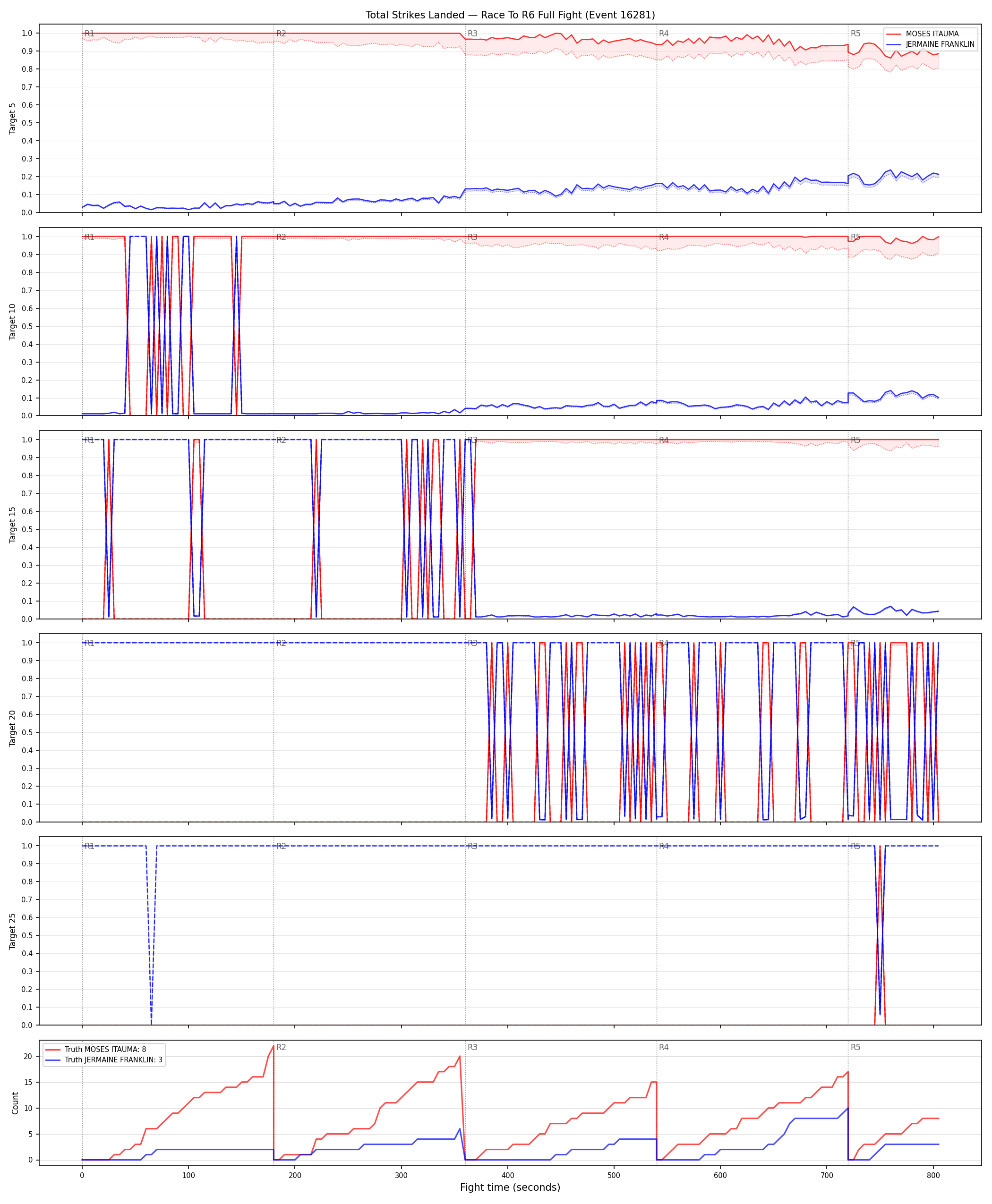Click the "0.8" tick on the Target 25 axis
The width and height of the screenshot is (992, 1204).
[x=27, y=882]
